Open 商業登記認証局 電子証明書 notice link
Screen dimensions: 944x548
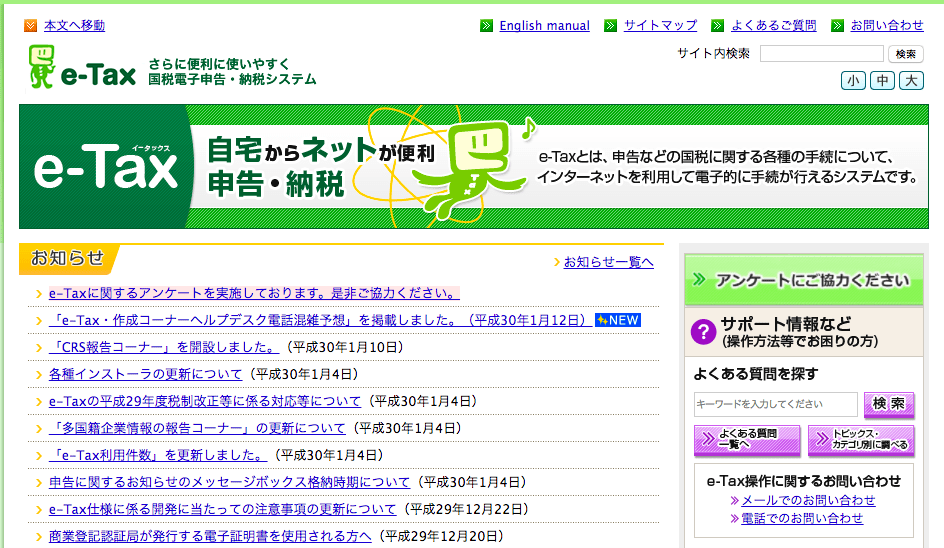point(210,536)
